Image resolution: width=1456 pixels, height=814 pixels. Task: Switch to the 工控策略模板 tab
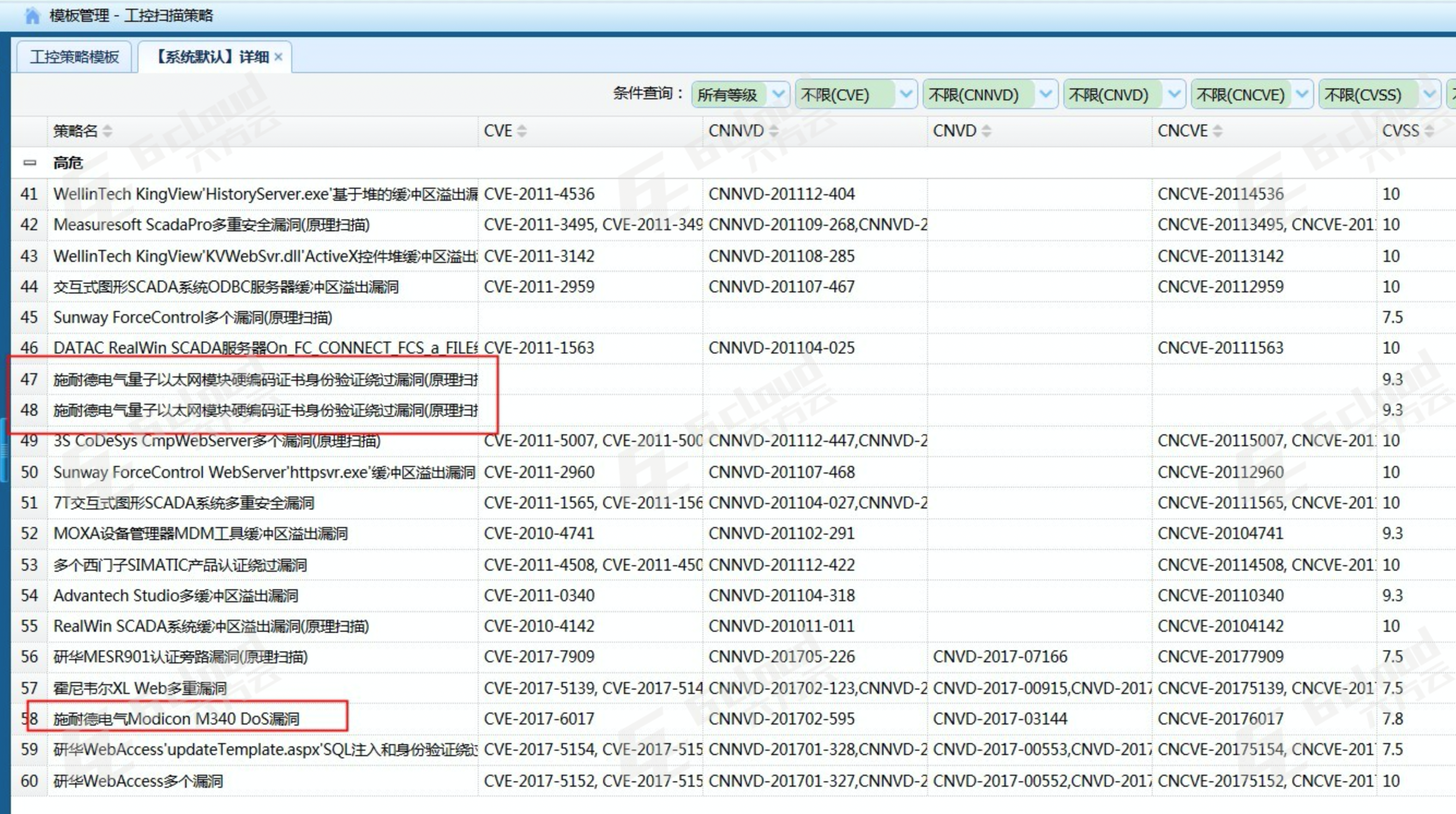pos(74,57)
